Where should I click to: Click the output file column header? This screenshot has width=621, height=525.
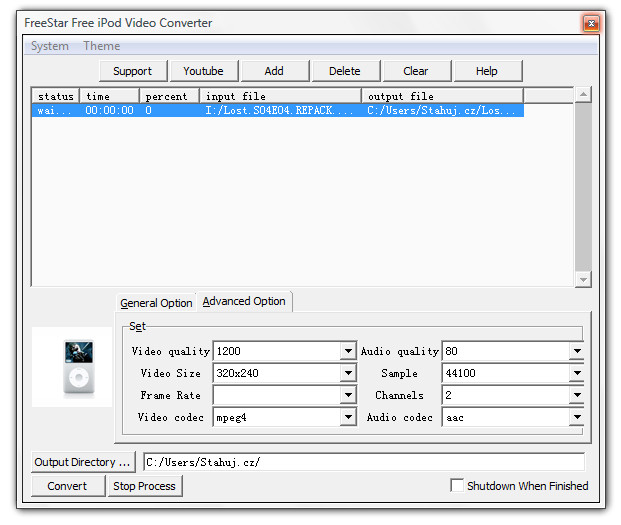[x=443, y=96]
